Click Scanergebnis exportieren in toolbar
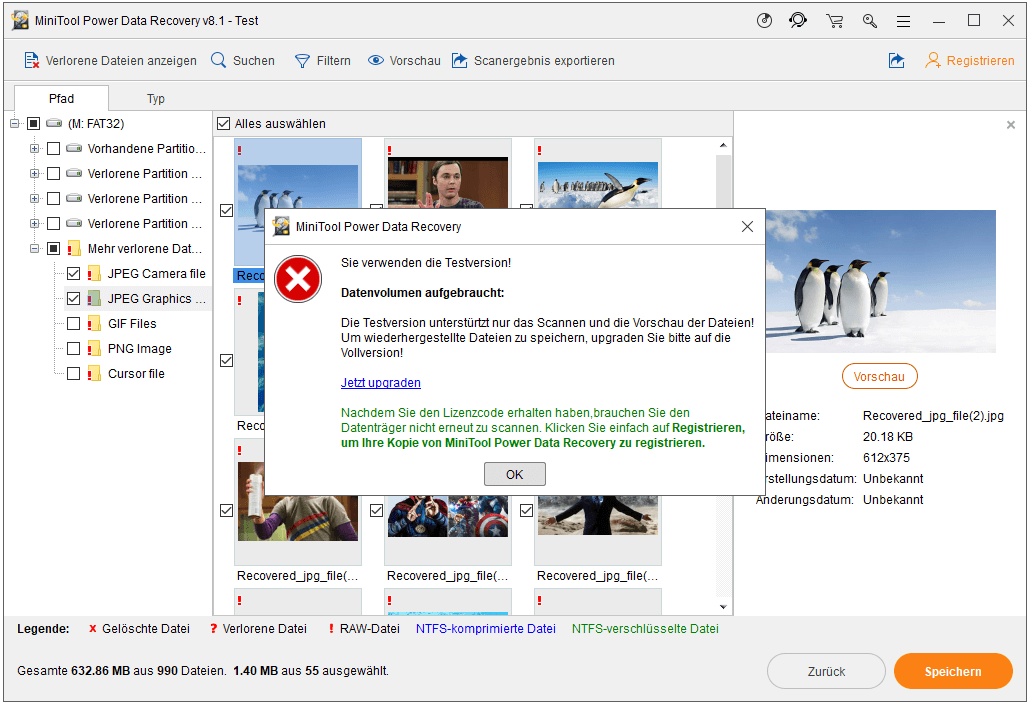Screen dimensions: 1030x705 (x=533, y=60)
